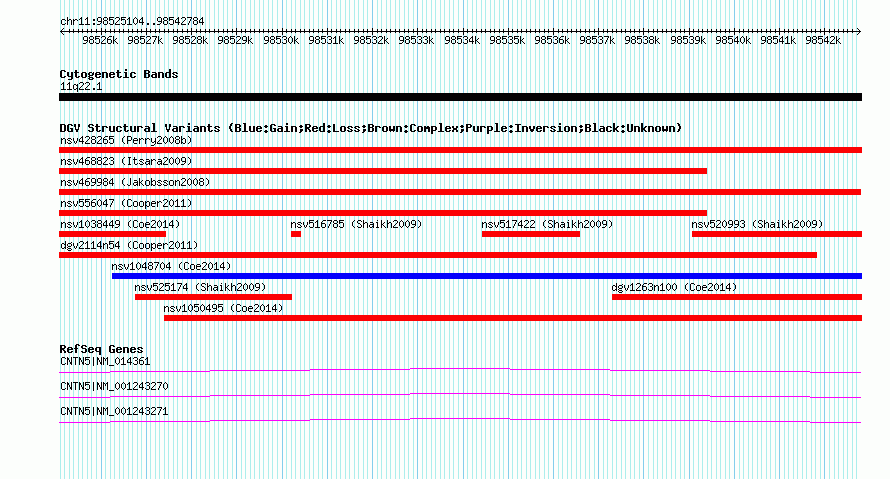Click the 98538k ruler tick label
Image resolution: width=890 pixels, height=479 pixels.
tap(642, 40)
